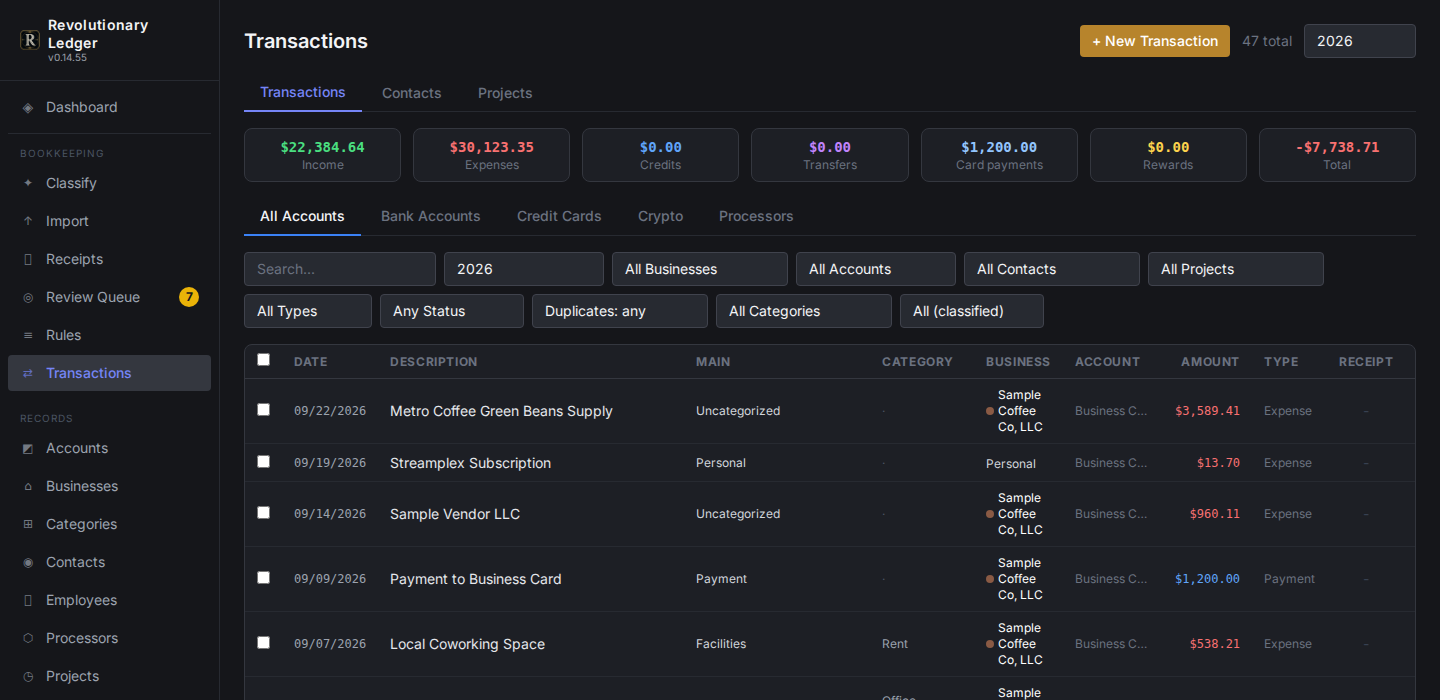
Task: Click the Review Queue icon
Action: pyautogui.click(x=28, y=297)
